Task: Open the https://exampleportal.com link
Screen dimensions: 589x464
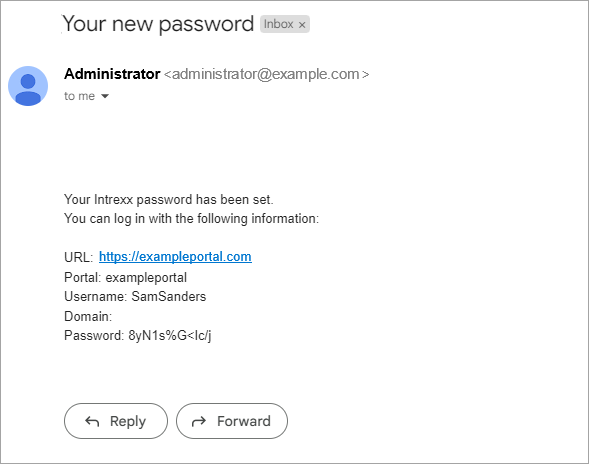Action: (175, 257)
